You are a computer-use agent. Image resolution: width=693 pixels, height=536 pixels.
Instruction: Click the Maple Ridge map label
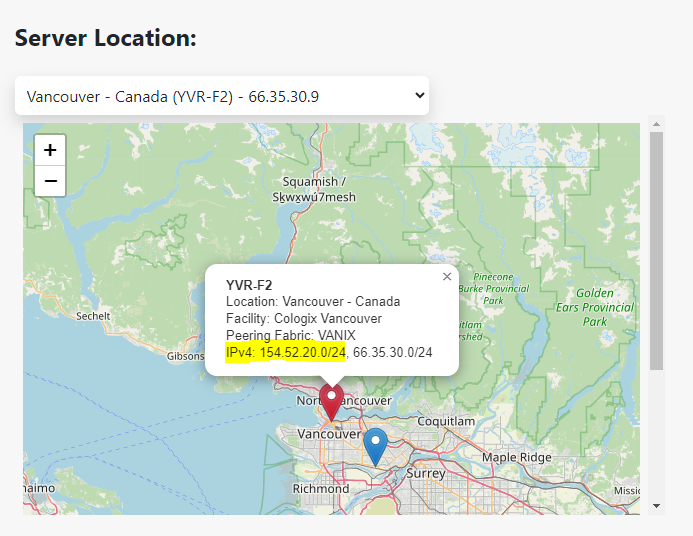pyautogui.click(x=516, y=457)
